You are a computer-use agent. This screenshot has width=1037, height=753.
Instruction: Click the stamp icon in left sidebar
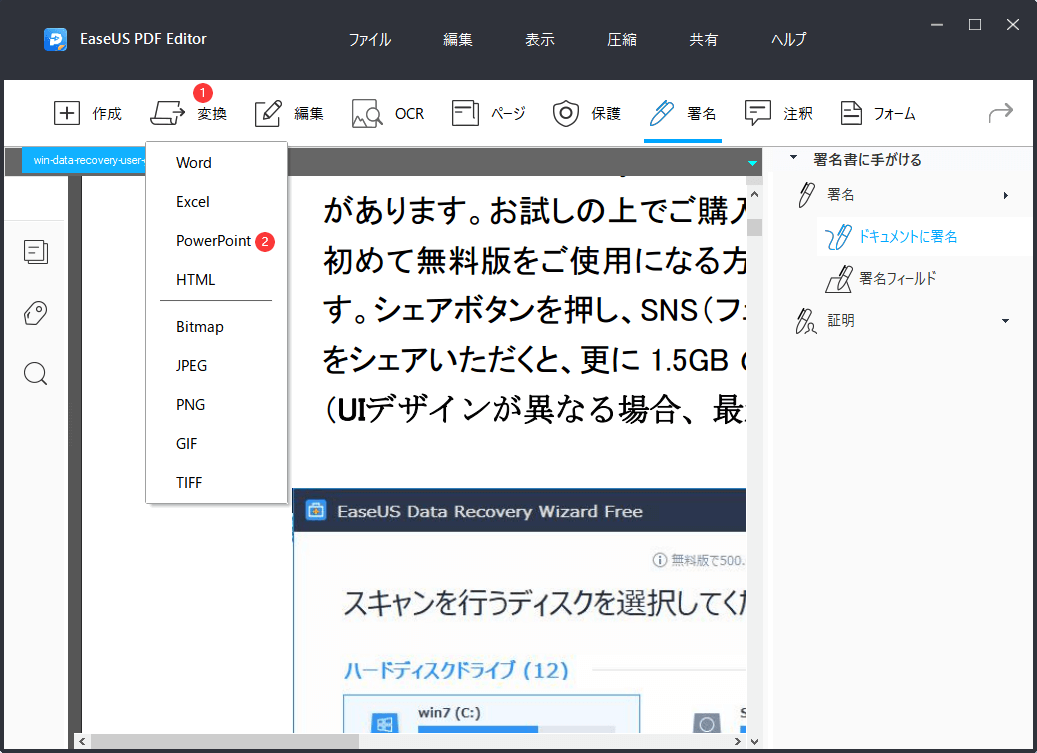(36, 313)
